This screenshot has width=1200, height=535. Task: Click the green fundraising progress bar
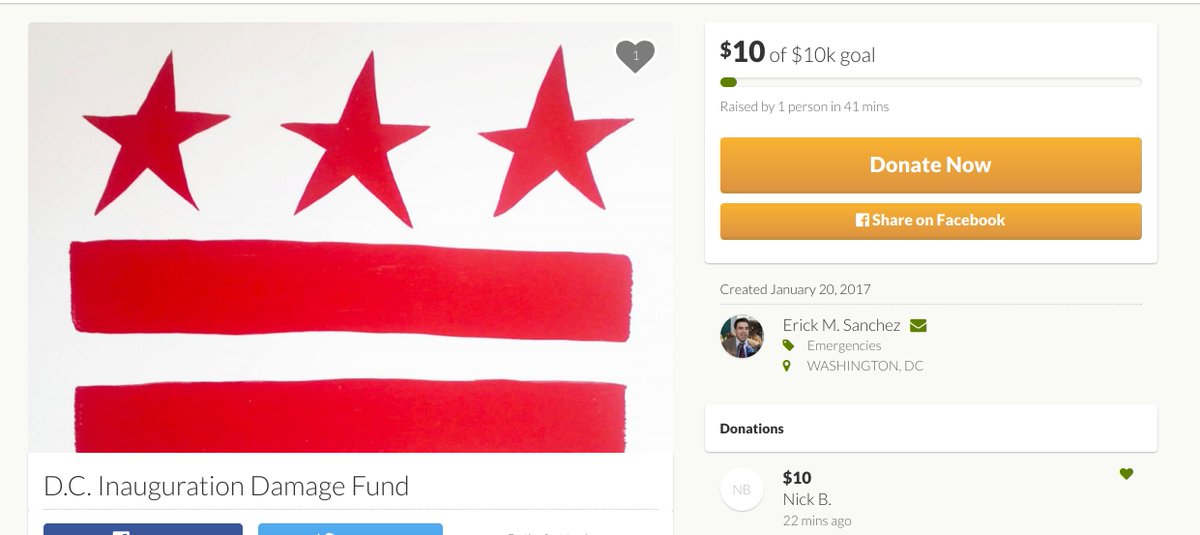point(931,82)
